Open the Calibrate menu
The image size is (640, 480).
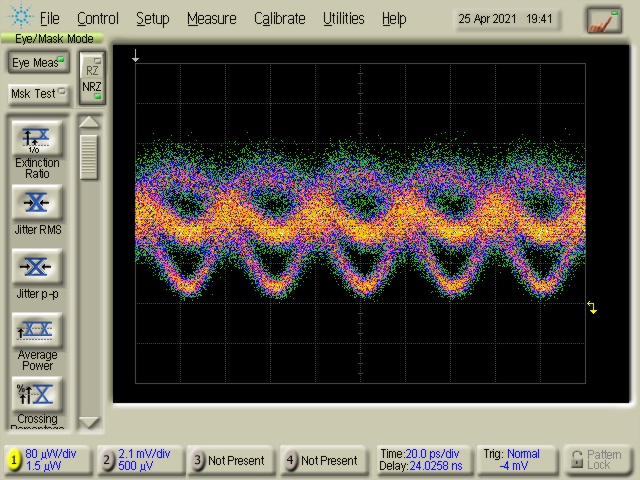pos(281,18)
